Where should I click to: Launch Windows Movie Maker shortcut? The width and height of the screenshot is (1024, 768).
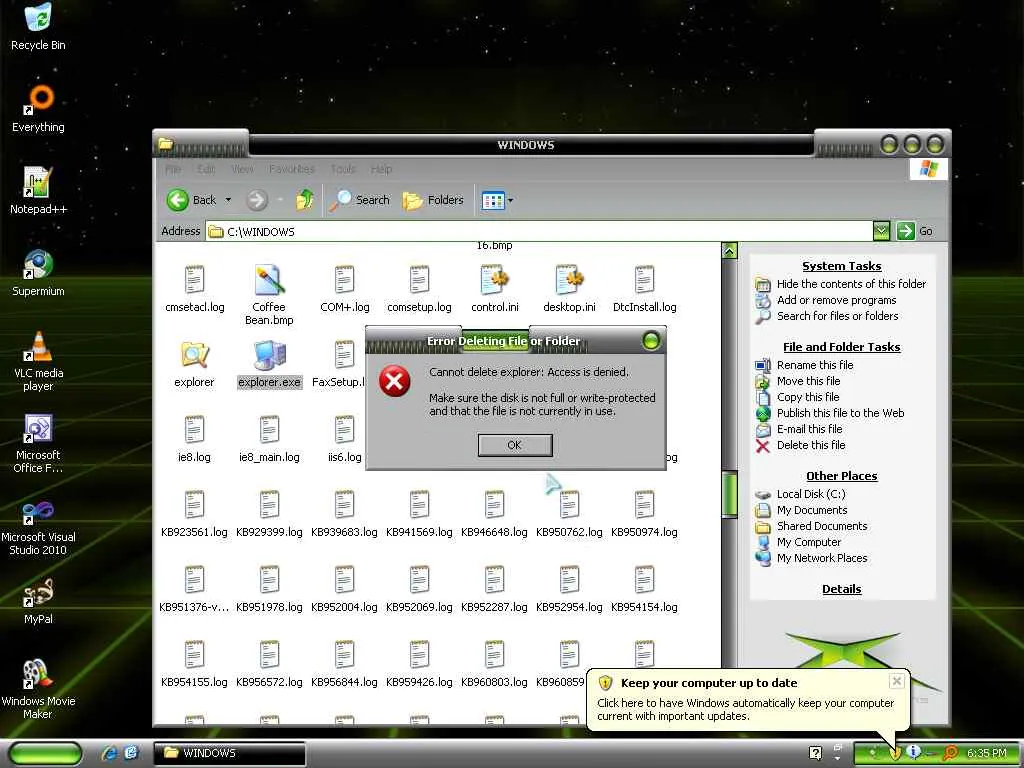[x=38, y=690]
